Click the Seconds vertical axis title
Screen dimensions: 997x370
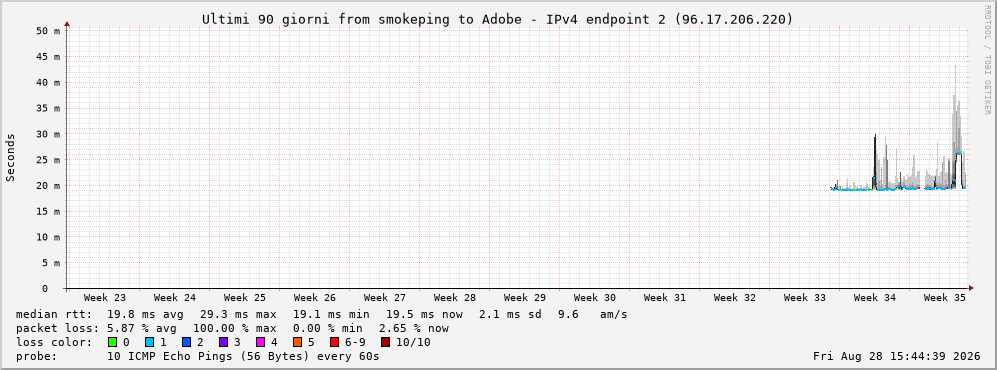click(x=10, y=158)
